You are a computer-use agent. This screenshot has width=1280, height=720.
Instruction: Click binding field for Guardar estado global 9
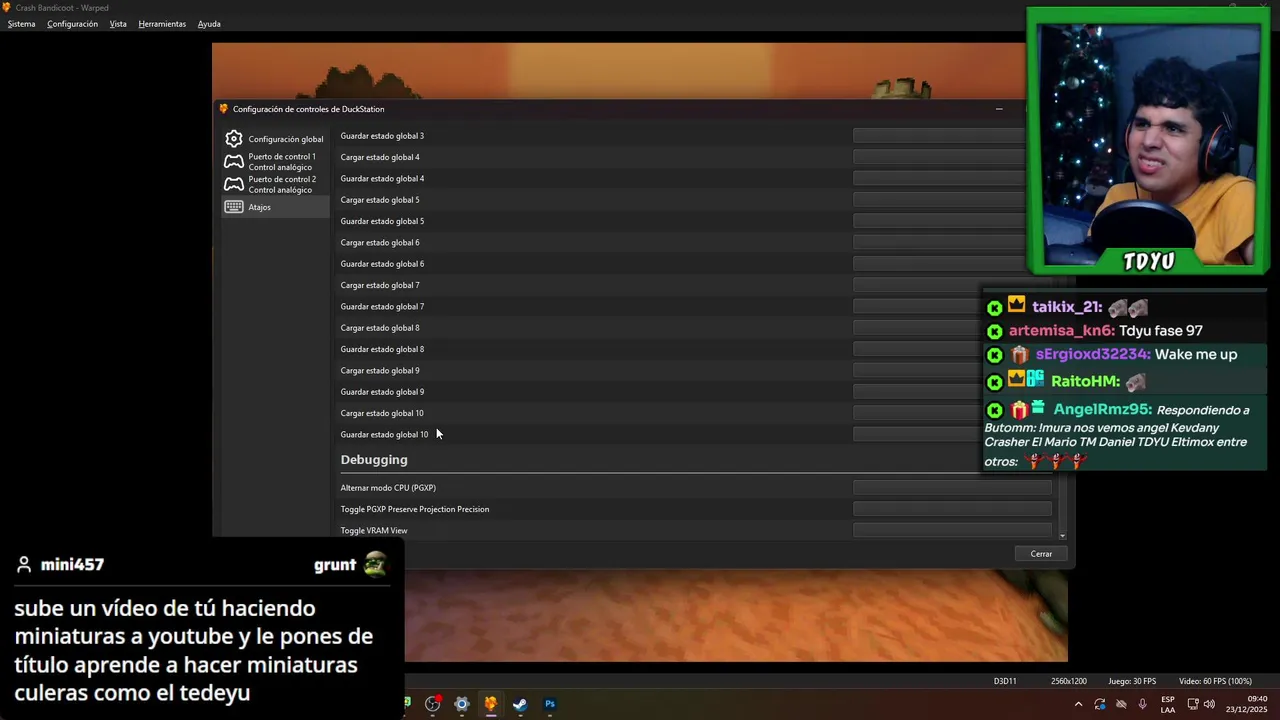[917, 392]
